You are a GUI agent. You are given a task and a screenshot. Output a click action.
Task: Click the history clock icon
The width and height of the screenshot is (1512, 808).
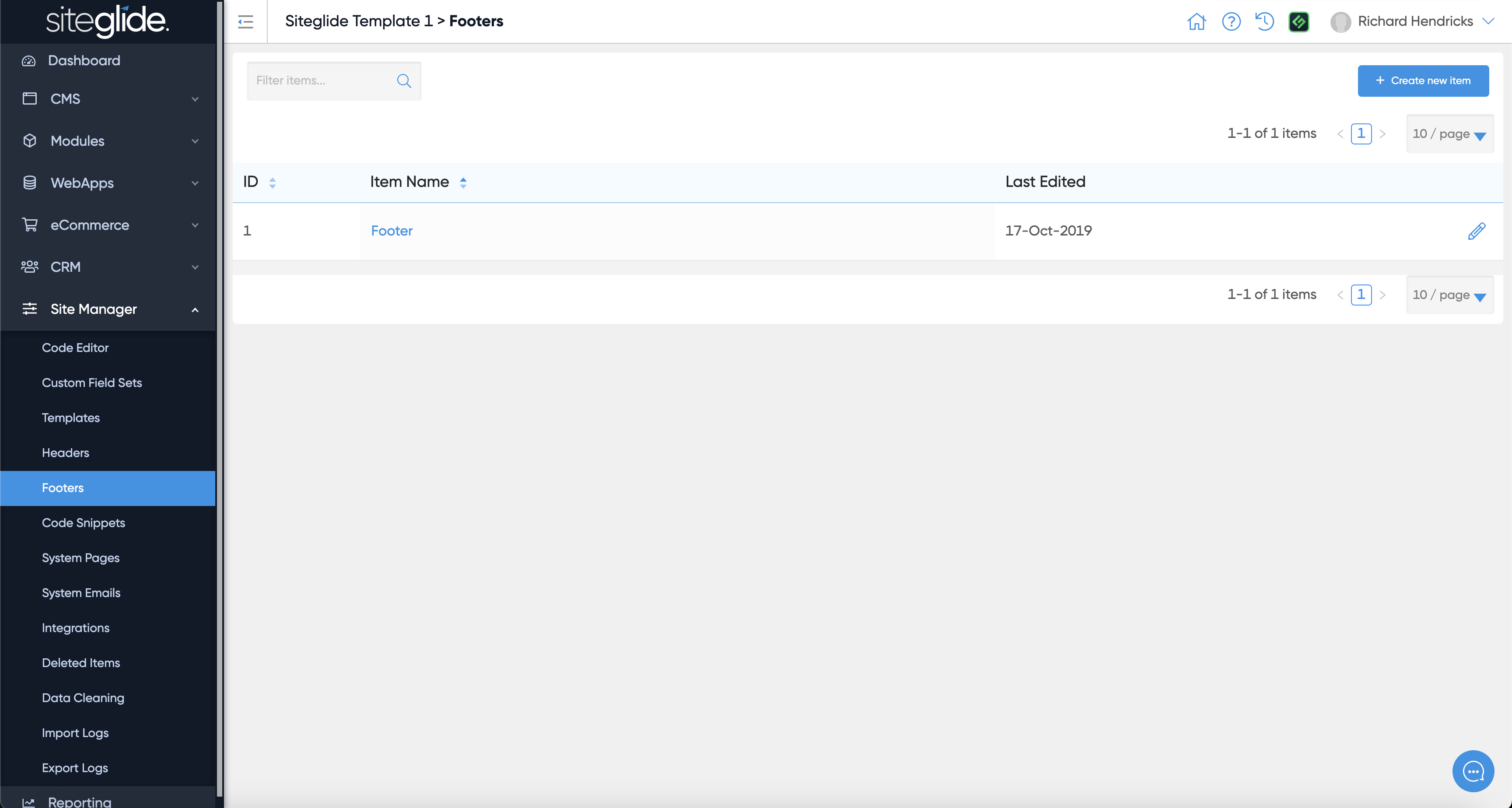1264,22
